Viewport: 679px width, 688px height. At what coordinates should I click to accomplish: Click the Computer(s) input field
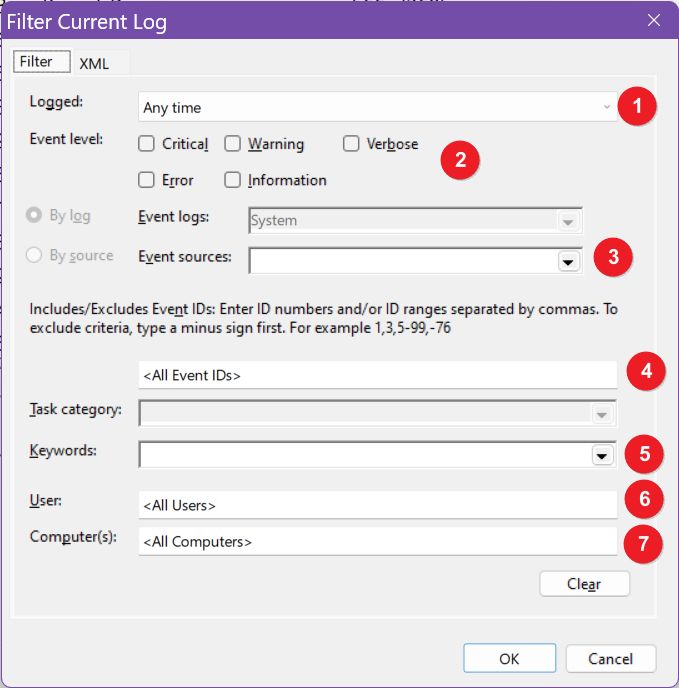click(377, 541)
